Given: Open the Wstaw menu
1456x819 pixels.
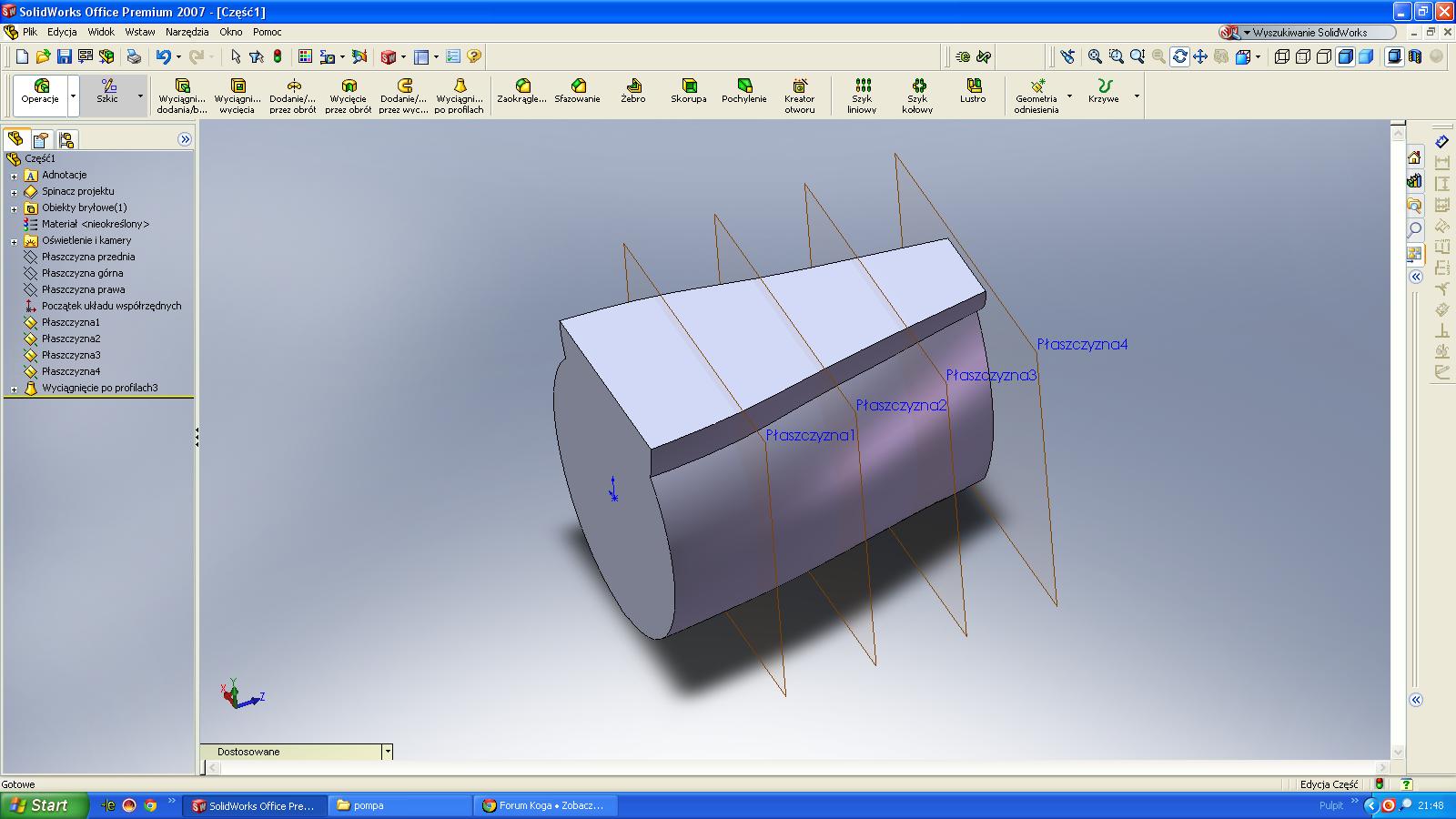Looking at the screenshot, I should pyautogui.click(x=140, y=32).
